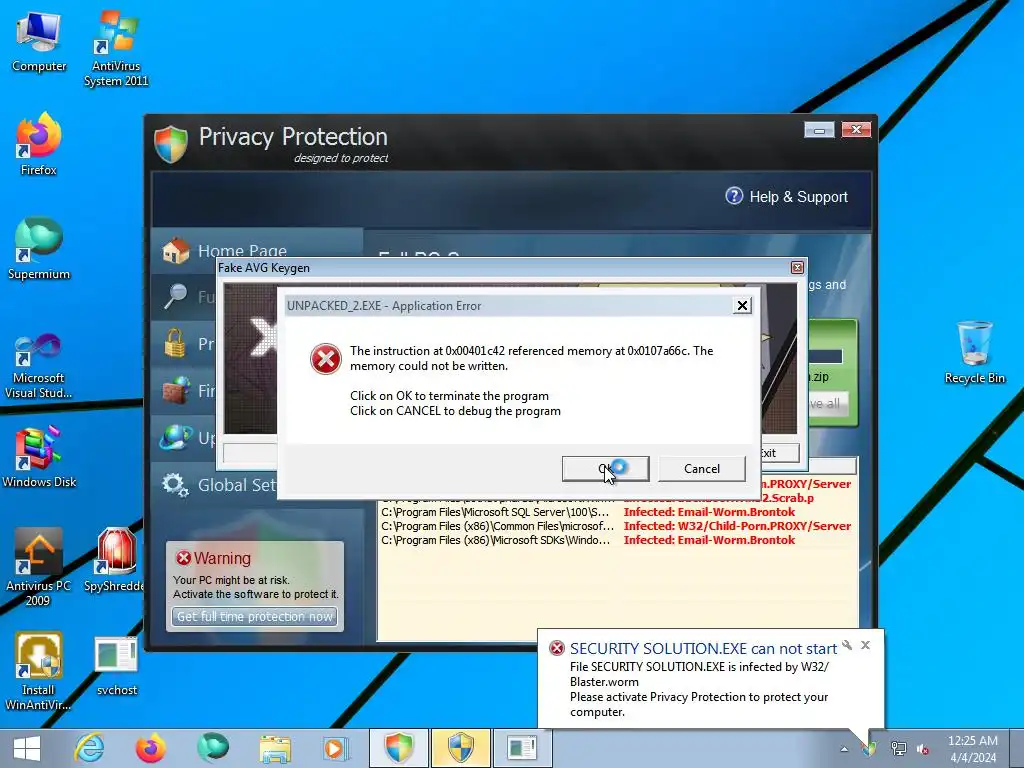Viewport: 1024px width, 768px height.
Task: Open the Recycle Bin
Action: point(974,351)
